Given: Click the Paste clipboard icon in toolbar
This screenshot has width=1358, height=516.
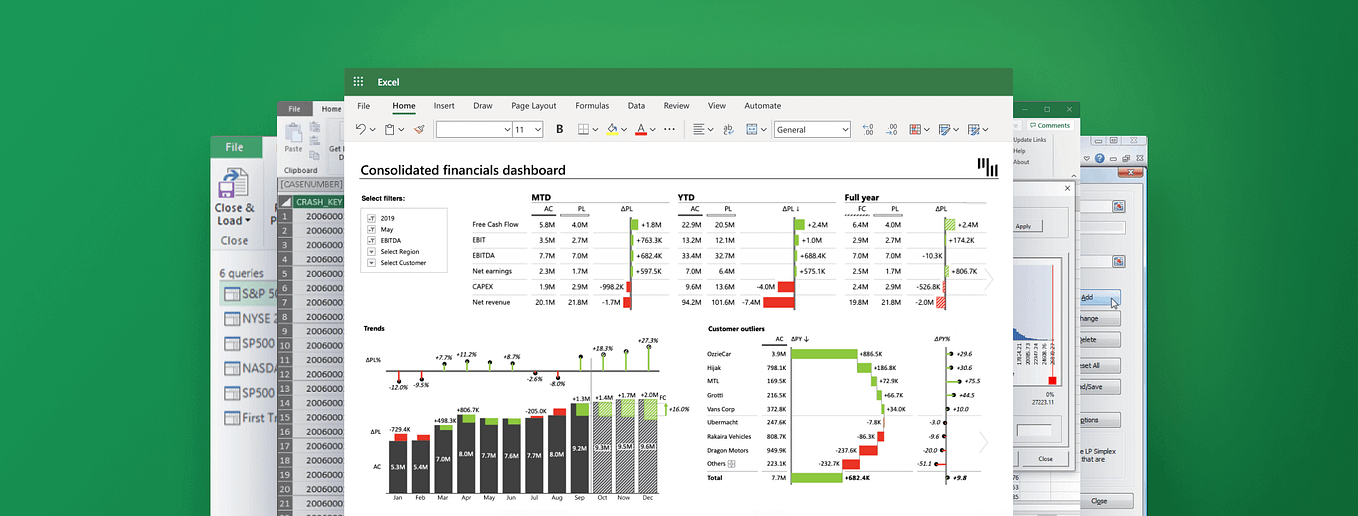Looking at the screenshot, I should coord(389,129).
